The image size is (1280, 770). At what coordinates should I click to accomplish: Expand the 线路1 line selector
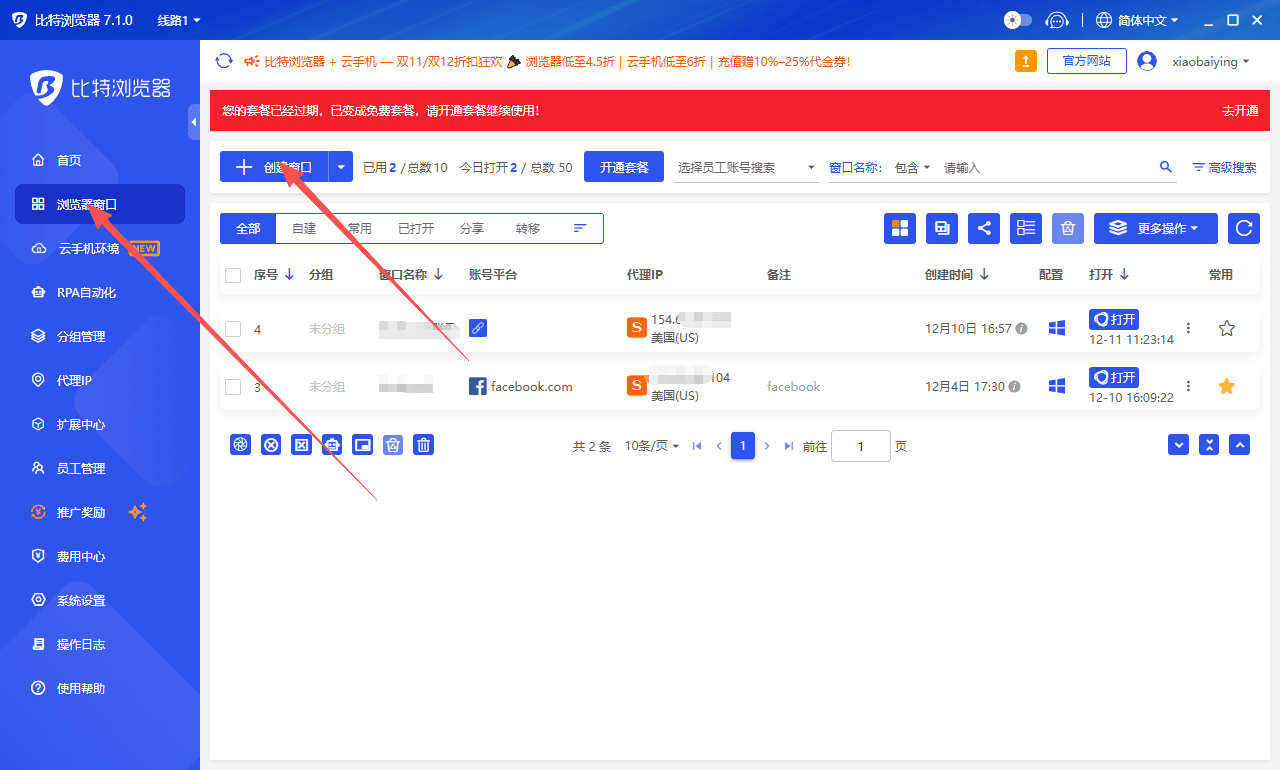pyautogui.click(x=179, y=20)
